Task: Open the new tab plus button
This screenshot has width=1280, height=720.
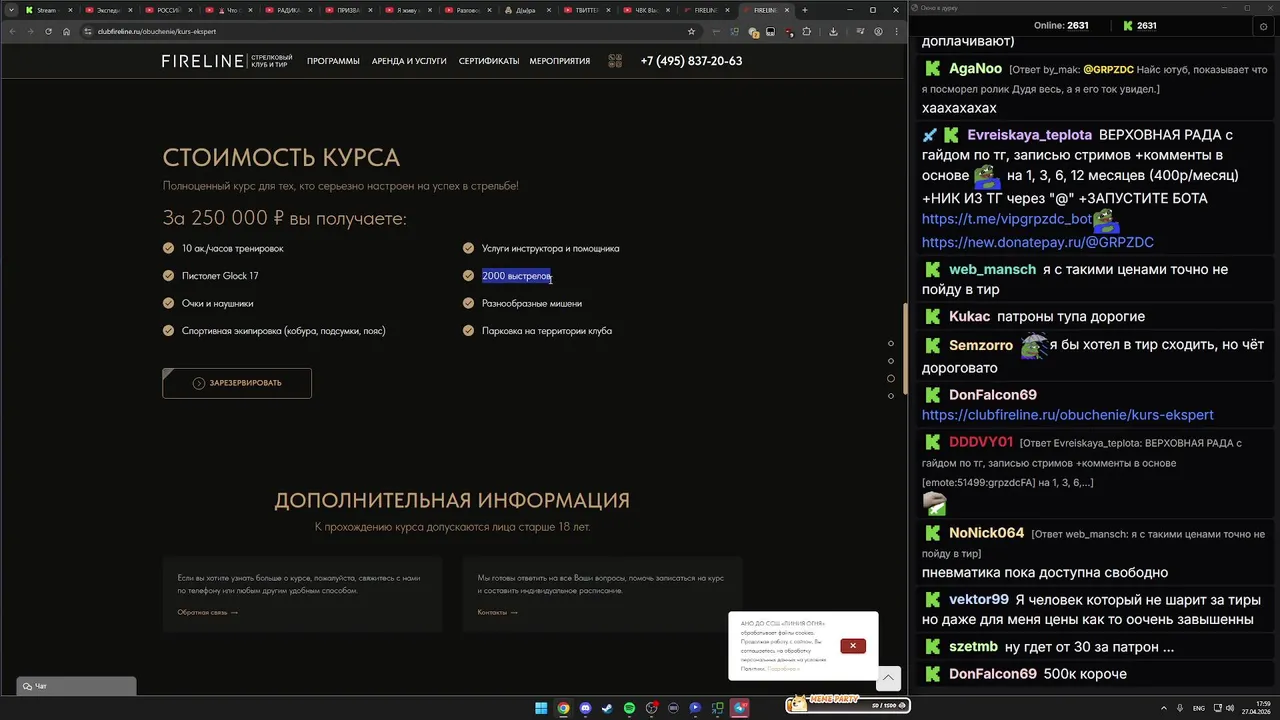Action: pyautogui.click(x=804, y=10)
